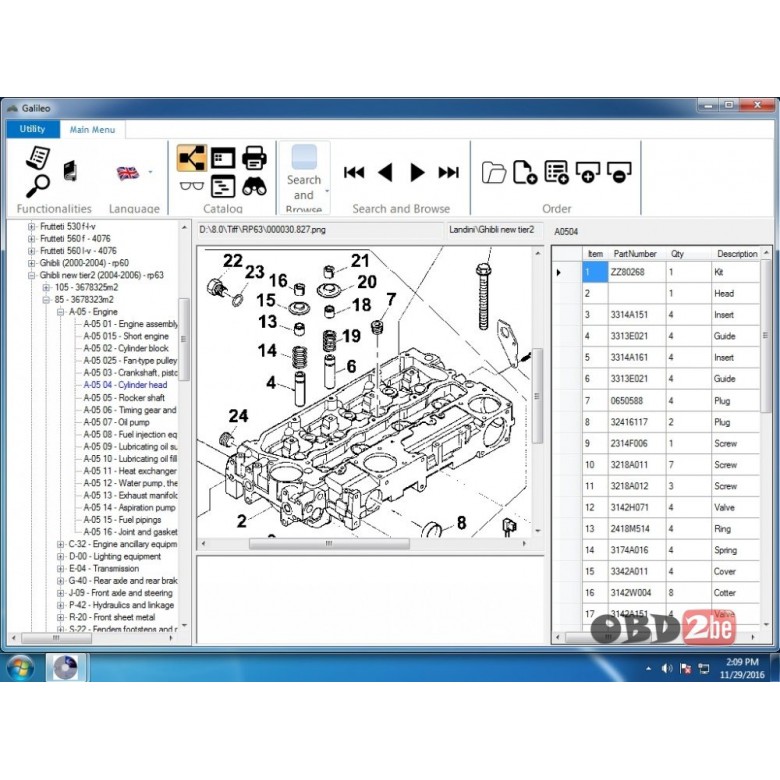Click the row selector arrow for item 1

pyautogui.click(x=559, y=272)
